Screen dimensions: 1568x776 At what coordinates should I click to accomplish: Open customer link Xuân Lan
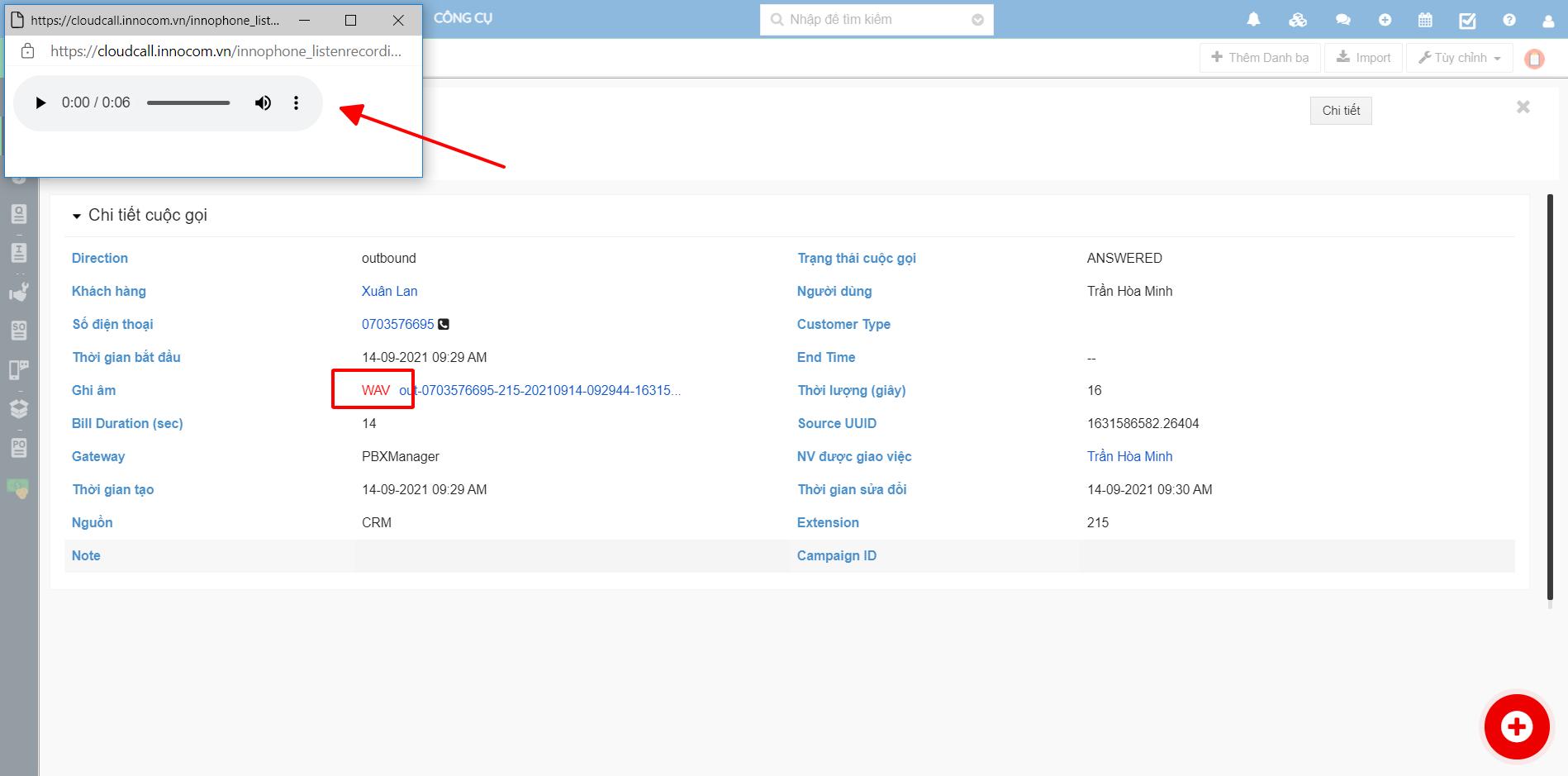389,291
